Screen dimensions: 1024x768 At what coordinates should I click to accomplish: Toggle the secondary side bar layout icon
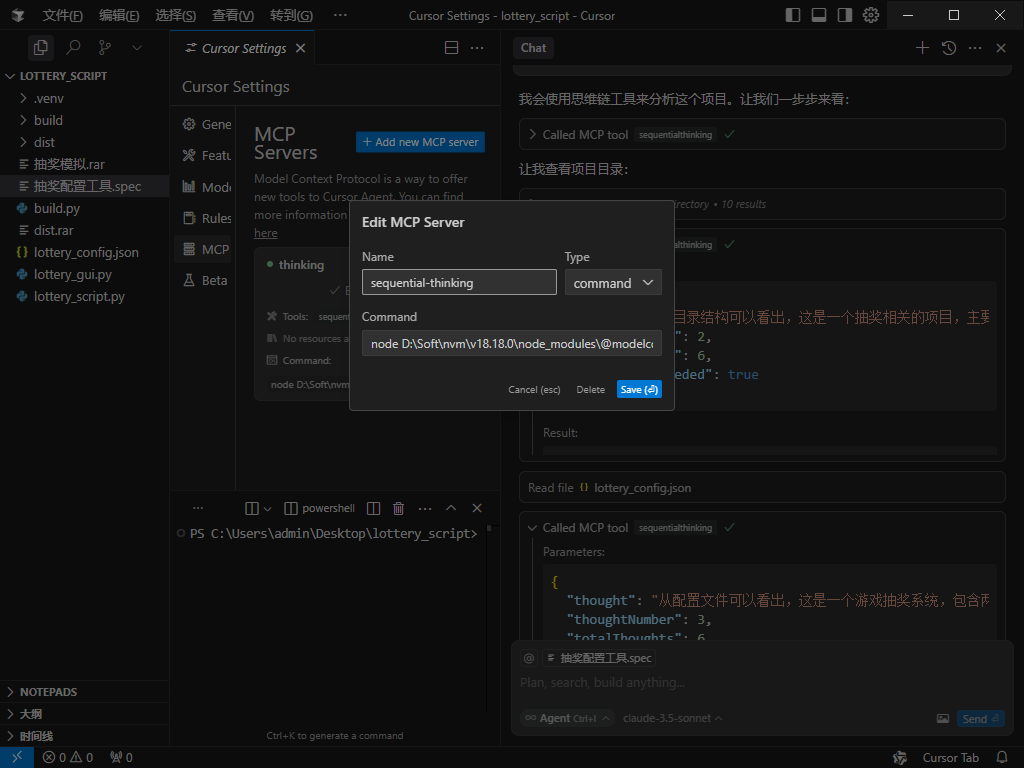[x=845, y=15]
